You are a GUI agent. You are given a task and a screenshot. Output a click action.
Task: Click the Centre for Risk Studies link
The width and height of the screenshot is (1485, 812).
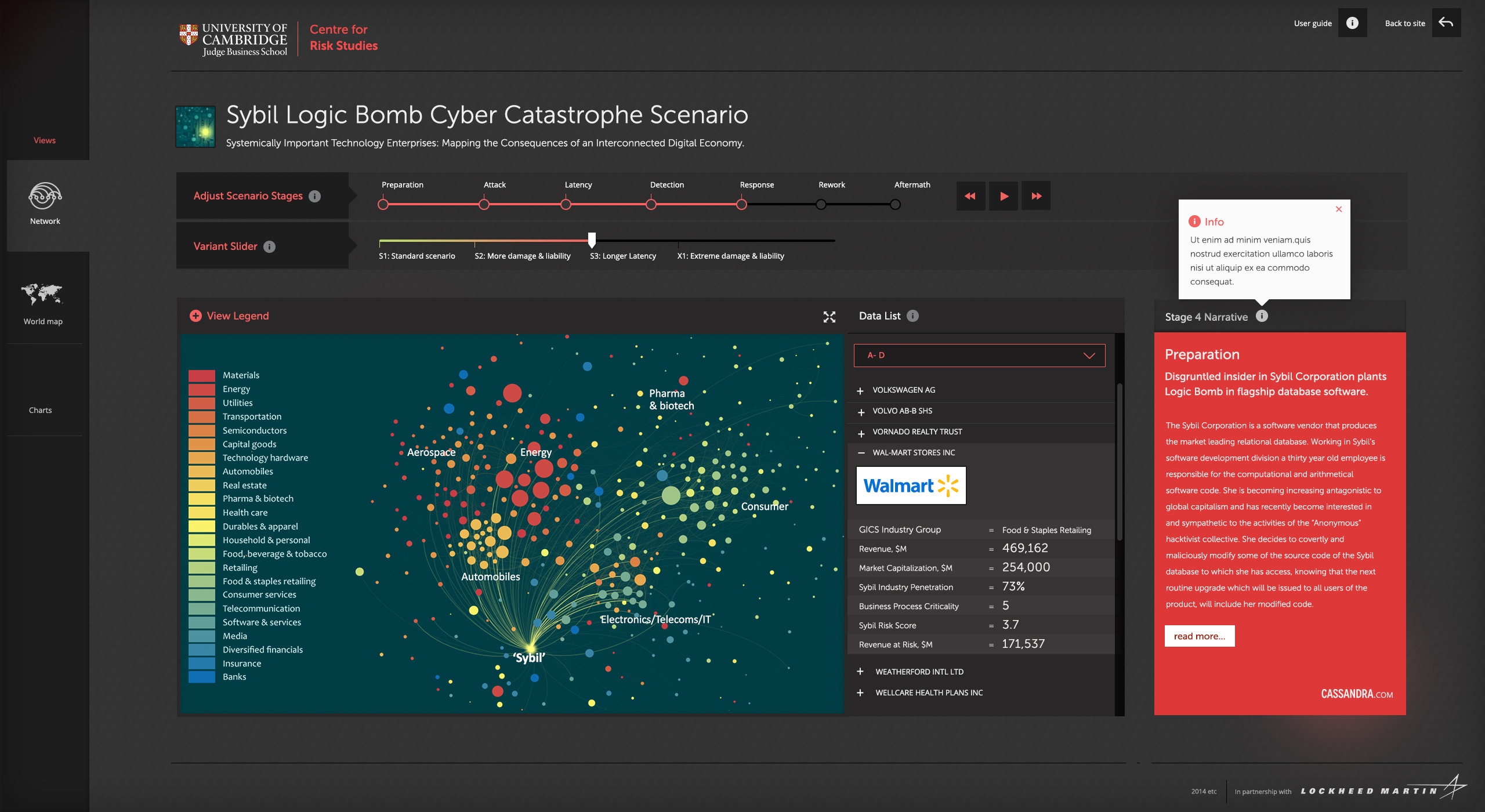point(343,38)
